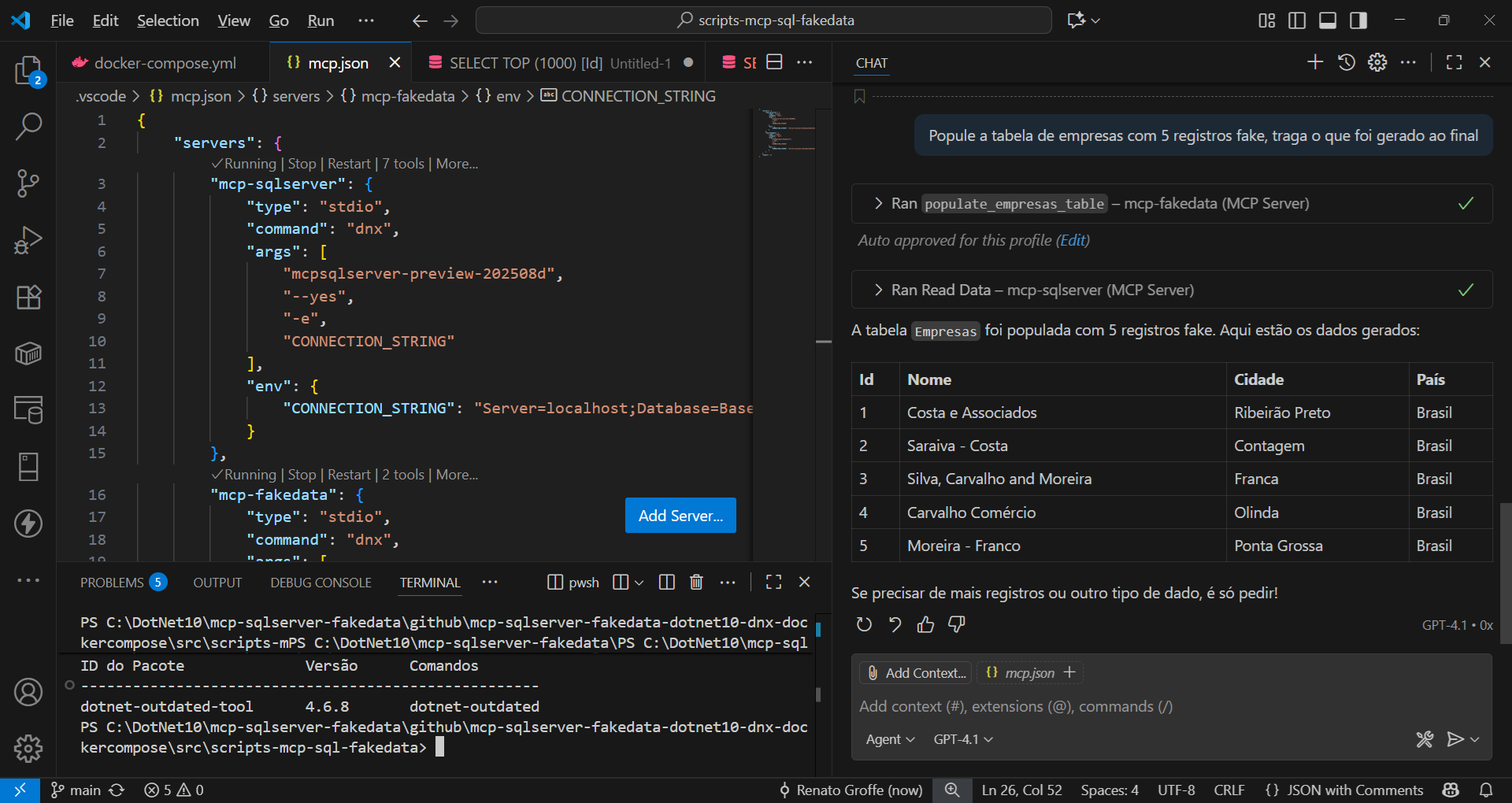The width and height of the screenshot is (1512, 803).
Task: Open the notifications bell
Action: point(1486,790)
